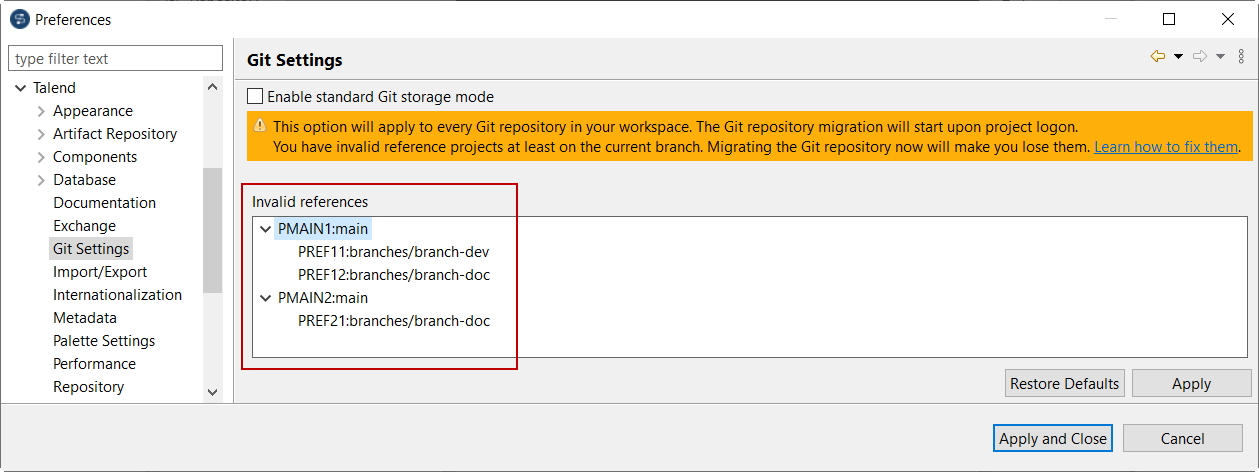Open the back history dropdown arrow
1259x472 pixels.
point(1178,57)
